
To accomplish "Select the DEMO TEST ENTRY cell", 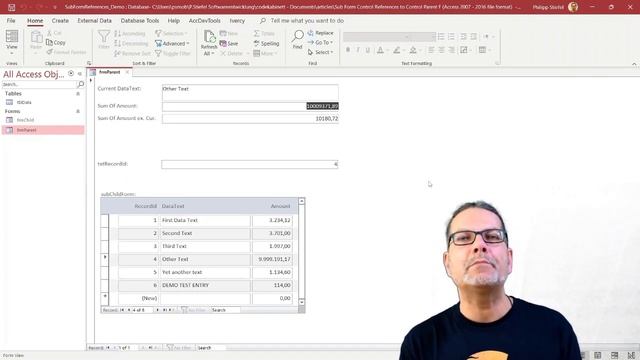I will click(x=205, y=285).
